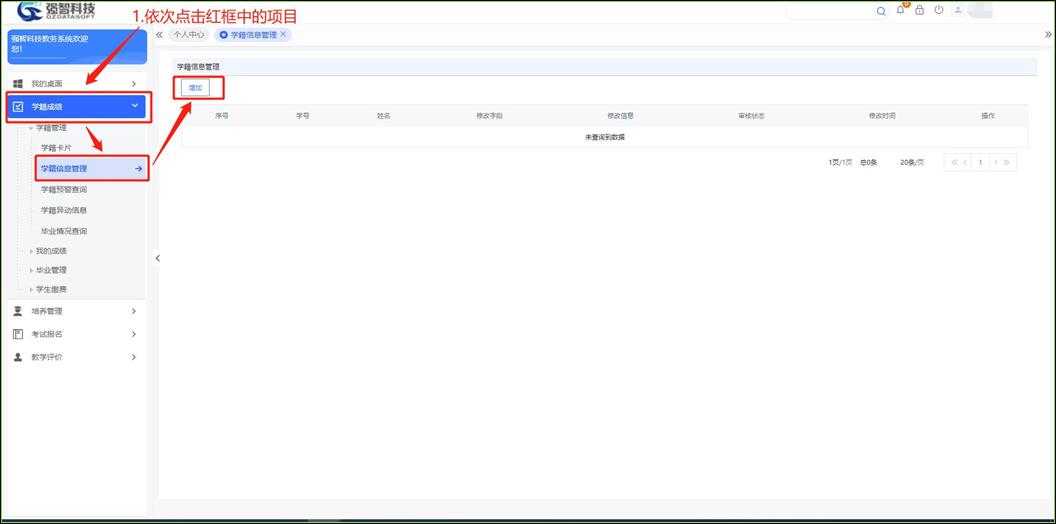Open the 学籍卡片 item
This screenshot has height=524, width=1056.
coord(56,148)
